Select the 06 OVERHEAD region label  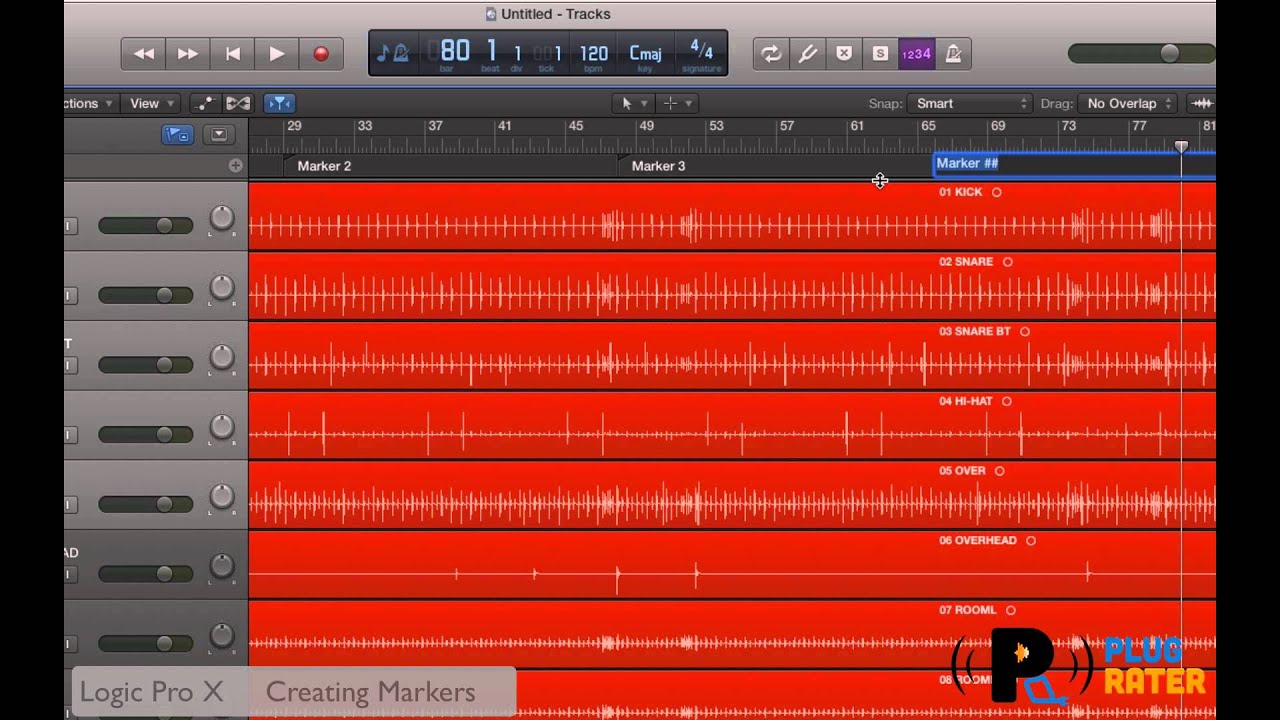coord(977,540)
